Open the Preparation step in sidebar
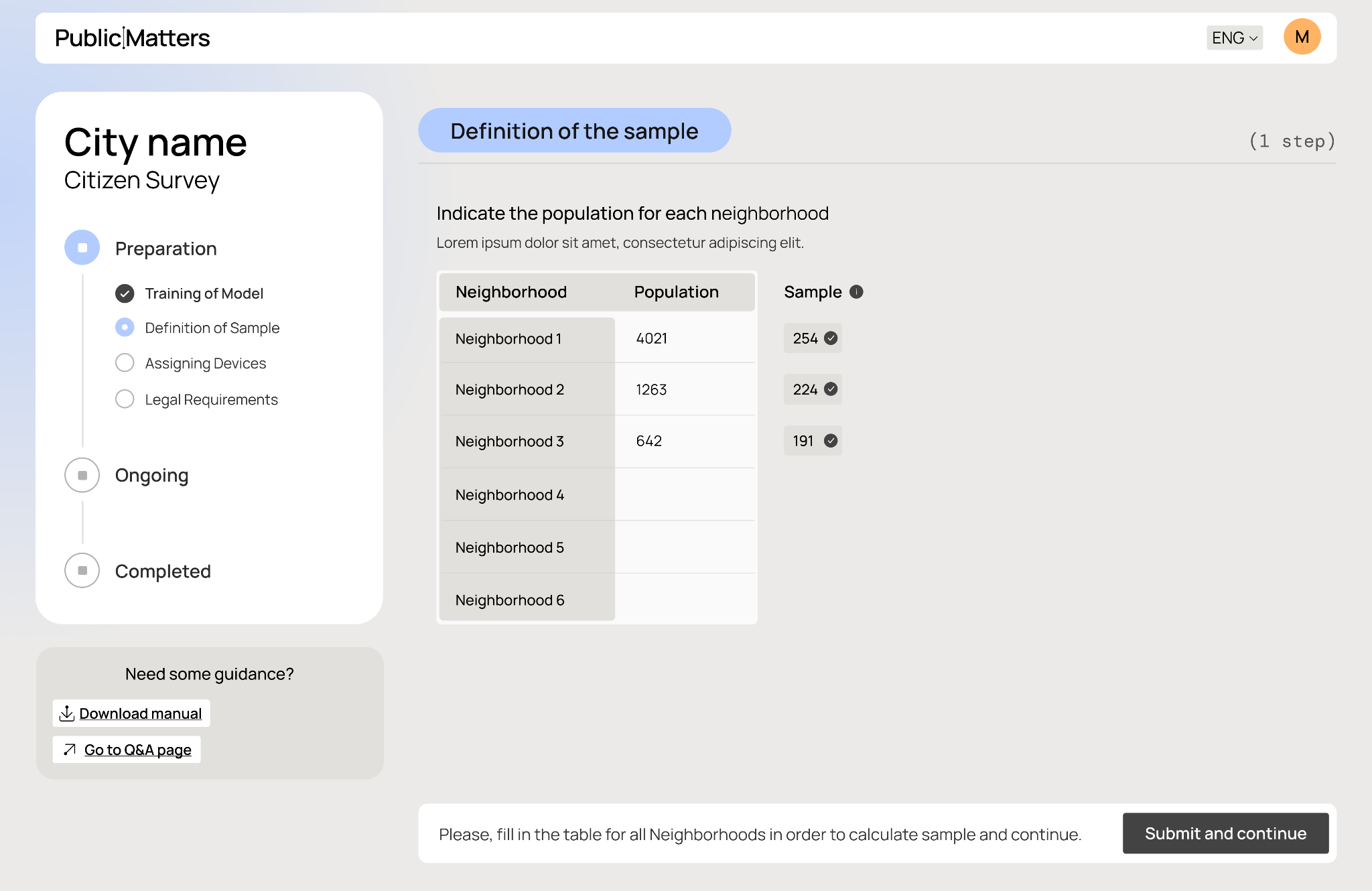 [165, 248]
